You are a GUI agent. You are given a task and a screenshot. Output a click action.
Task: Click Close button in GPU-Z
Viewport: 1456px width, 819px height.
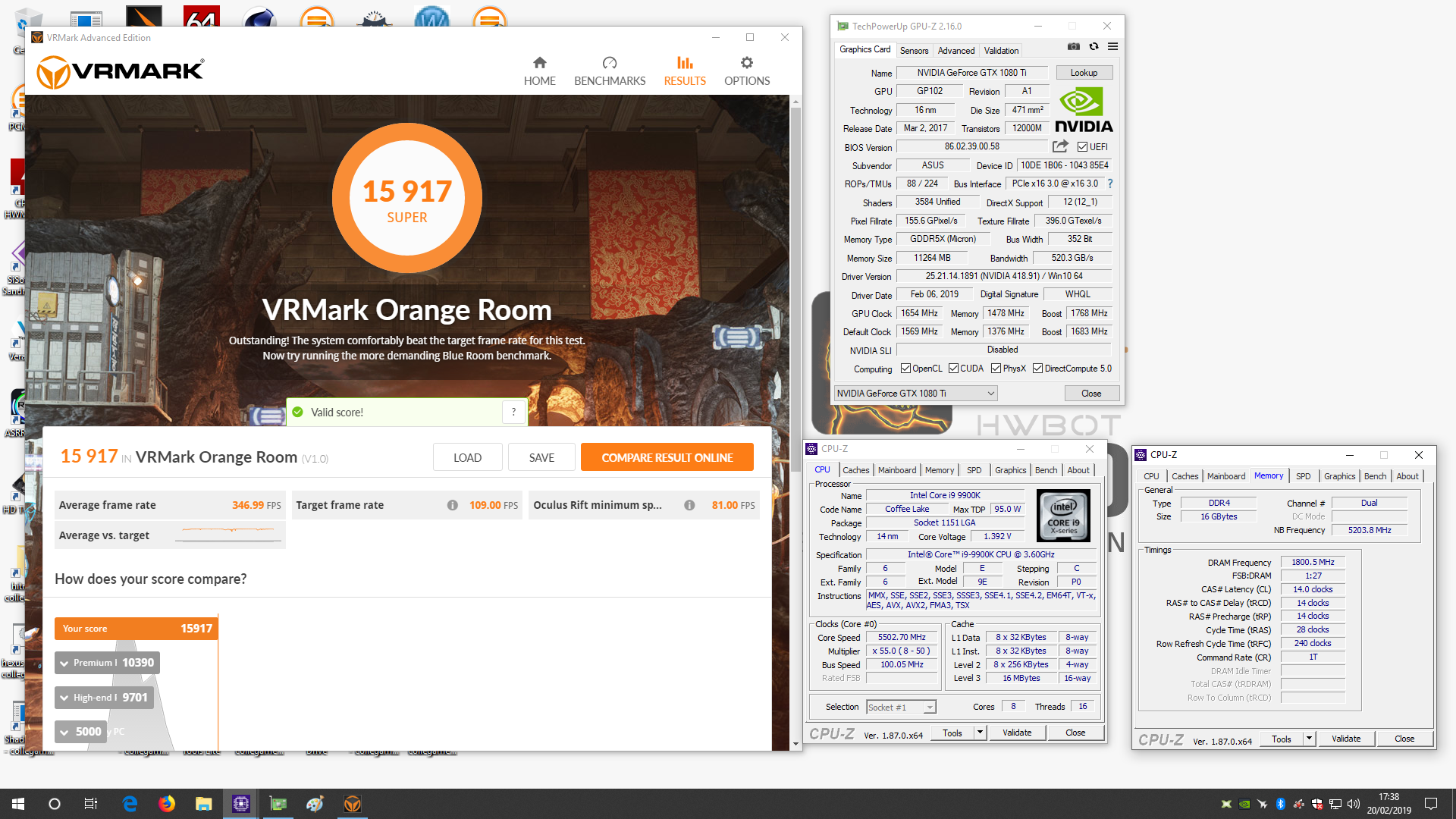pyautogui.click(x=1091, y=393)
